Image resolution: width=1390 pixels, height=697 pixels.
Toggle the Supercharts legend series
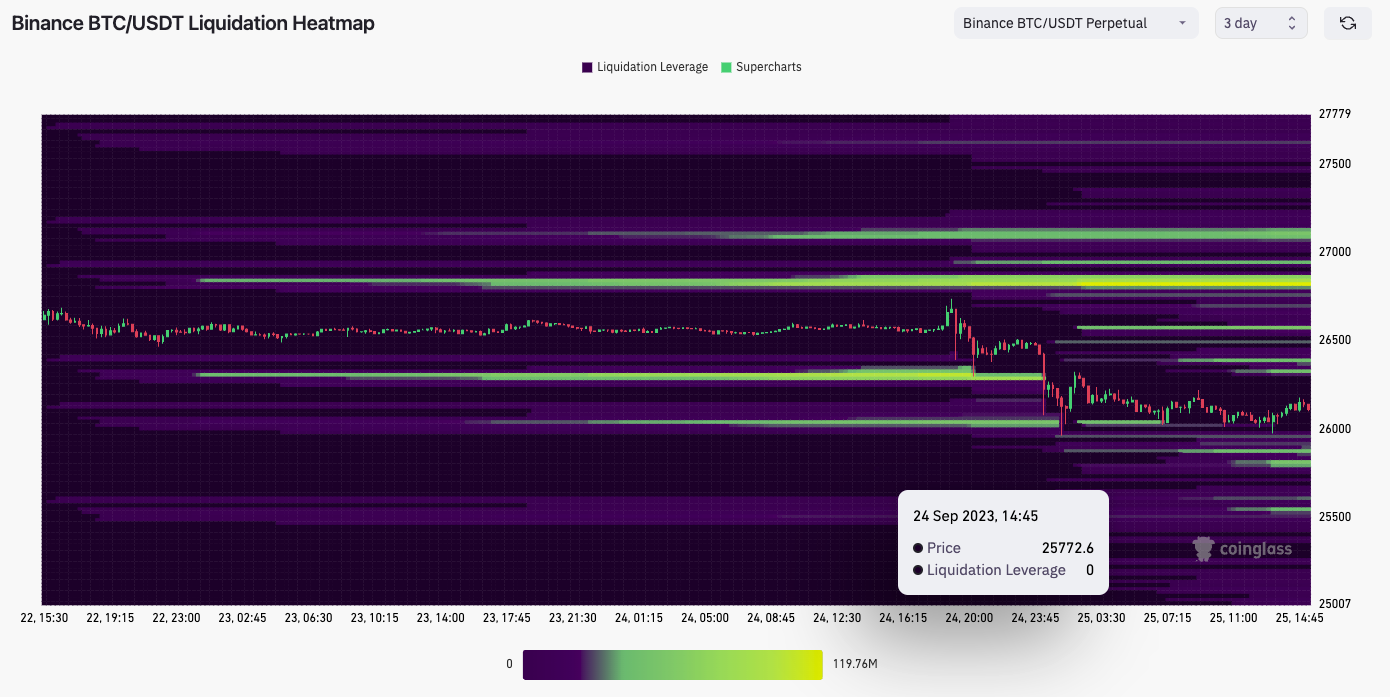tap(768, 67)
